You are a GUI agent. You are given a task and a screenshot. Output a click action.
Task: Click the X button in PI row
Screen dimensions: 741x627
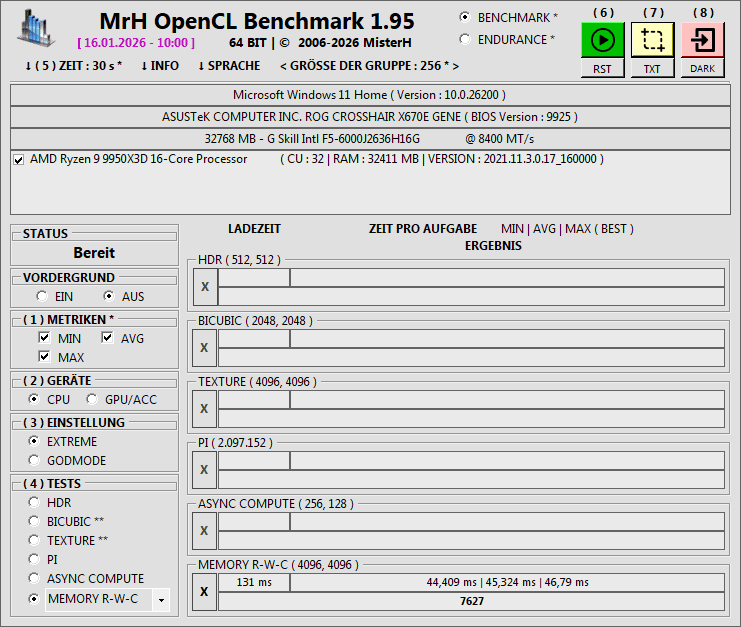[x=204, y=470]
